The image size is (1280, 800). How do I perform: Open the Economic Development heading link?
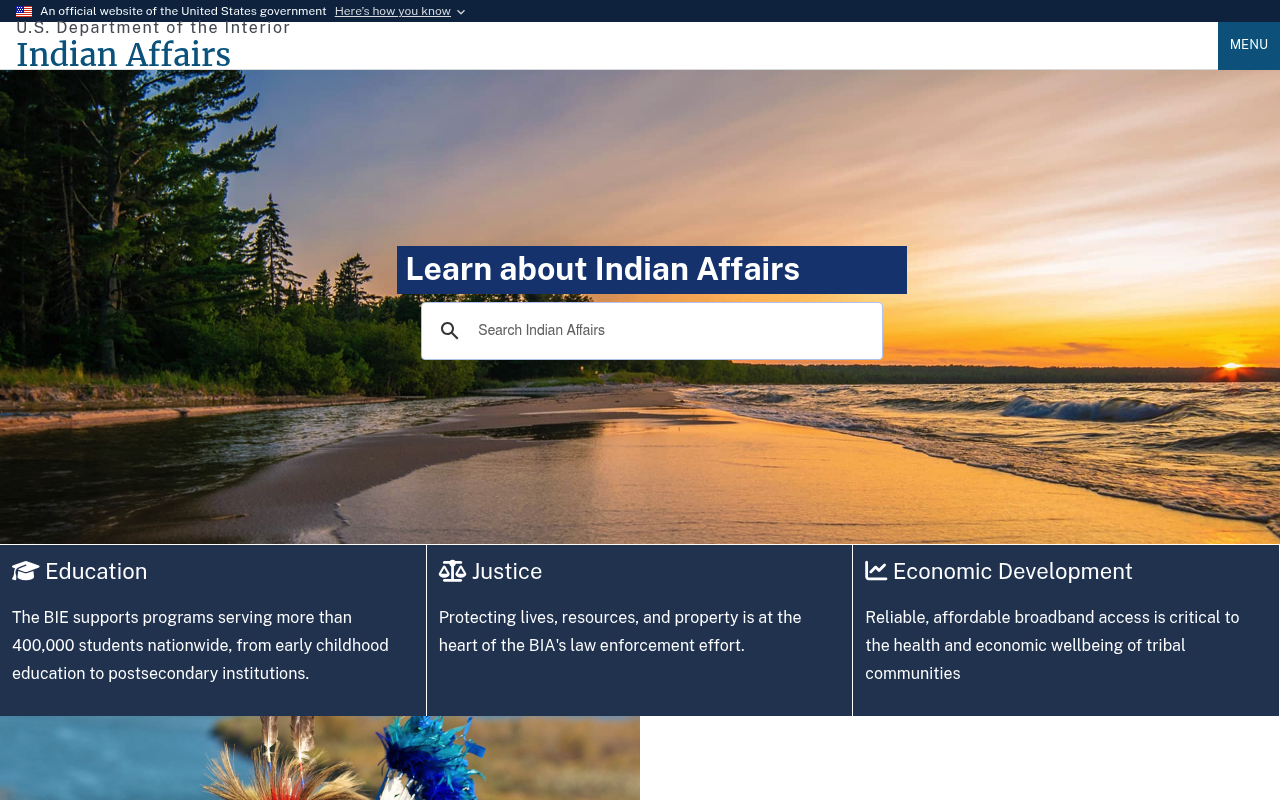coord(1013,571)
